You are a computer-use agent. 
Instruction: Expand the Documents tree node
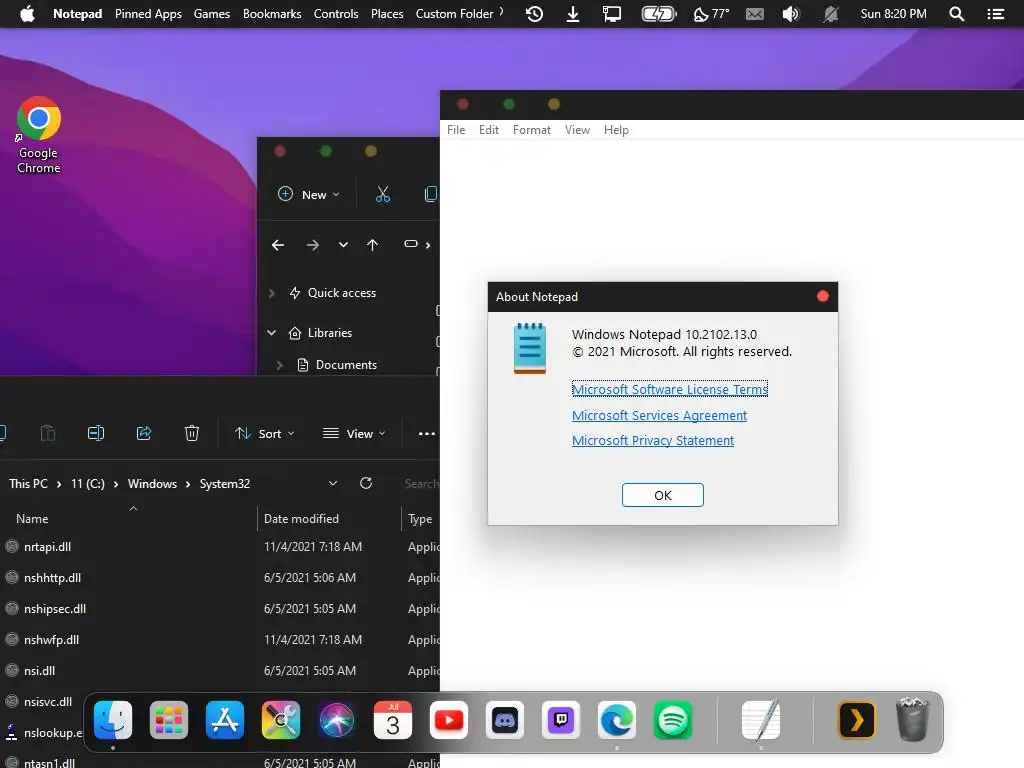point(280,365)
